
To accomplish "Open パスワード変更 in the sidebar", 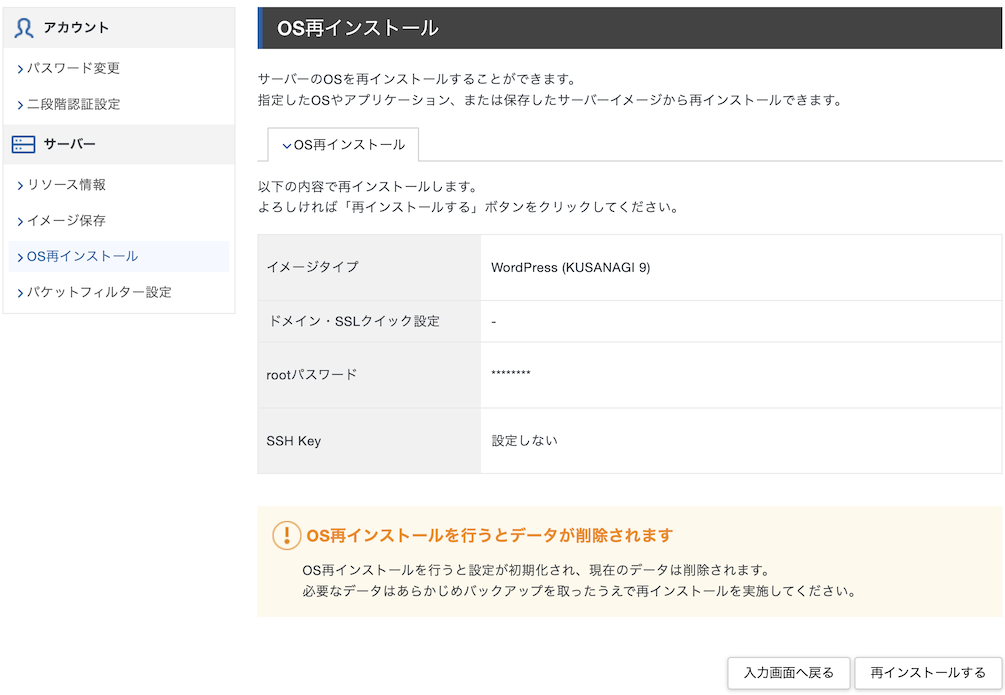I will pos(73,69).
